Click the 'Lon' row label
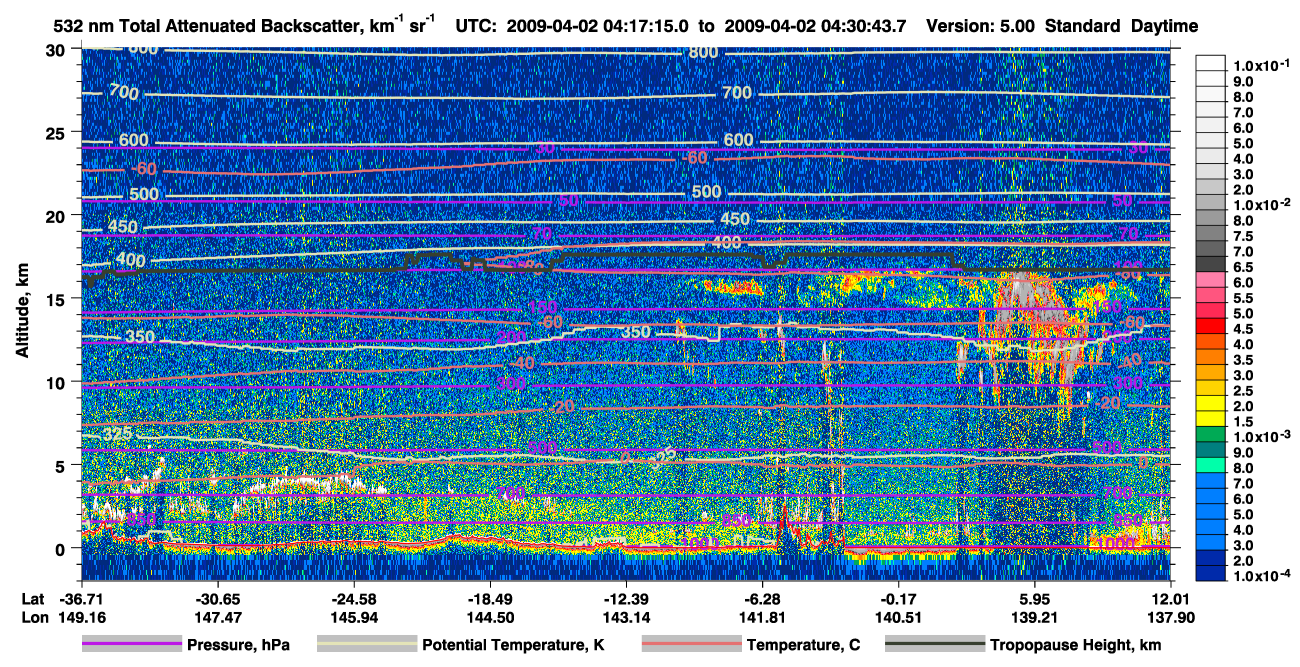The width and height of the screenshot is (1300, 667). (x=34, y=618)
